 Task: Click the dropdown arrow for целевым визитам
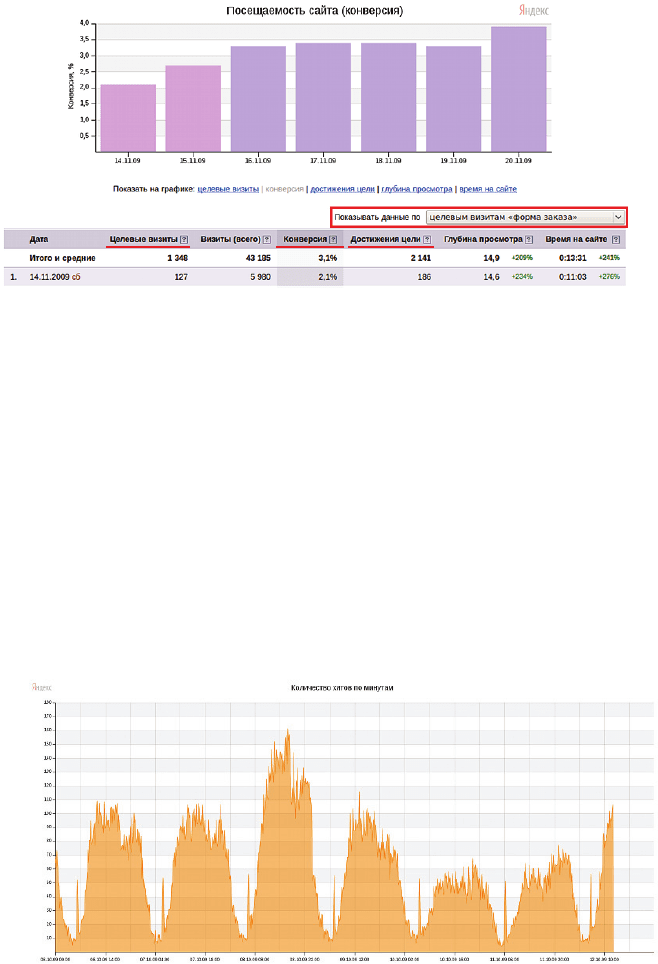pyautogui.click(x=618, y=217)
